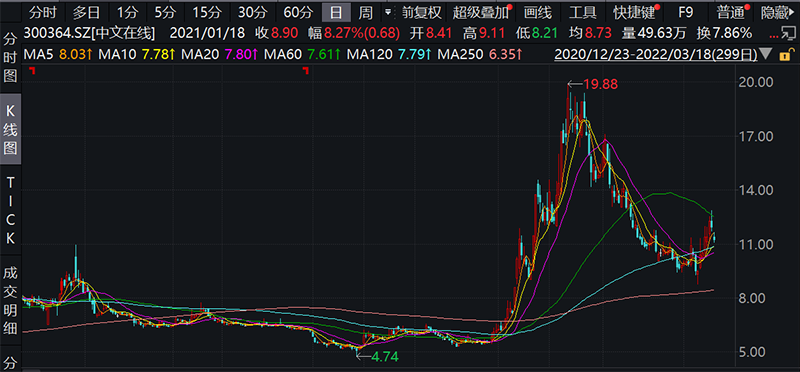Click the high price 高9.11
The width and height of the screenshot is (800, 372).
tap(484, 34)
